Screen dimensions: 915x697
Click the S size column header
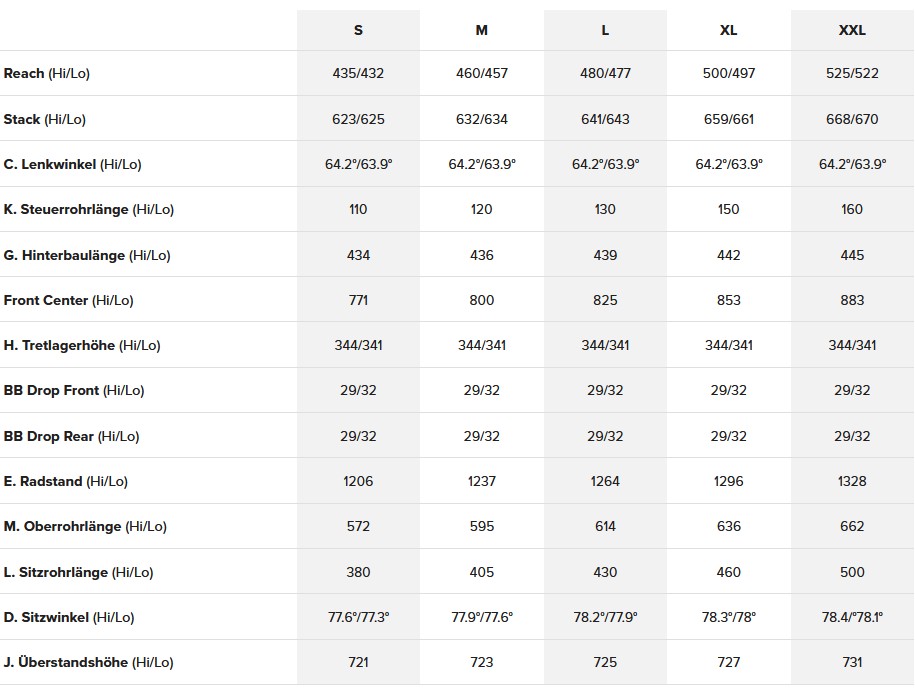pos(358,30)
